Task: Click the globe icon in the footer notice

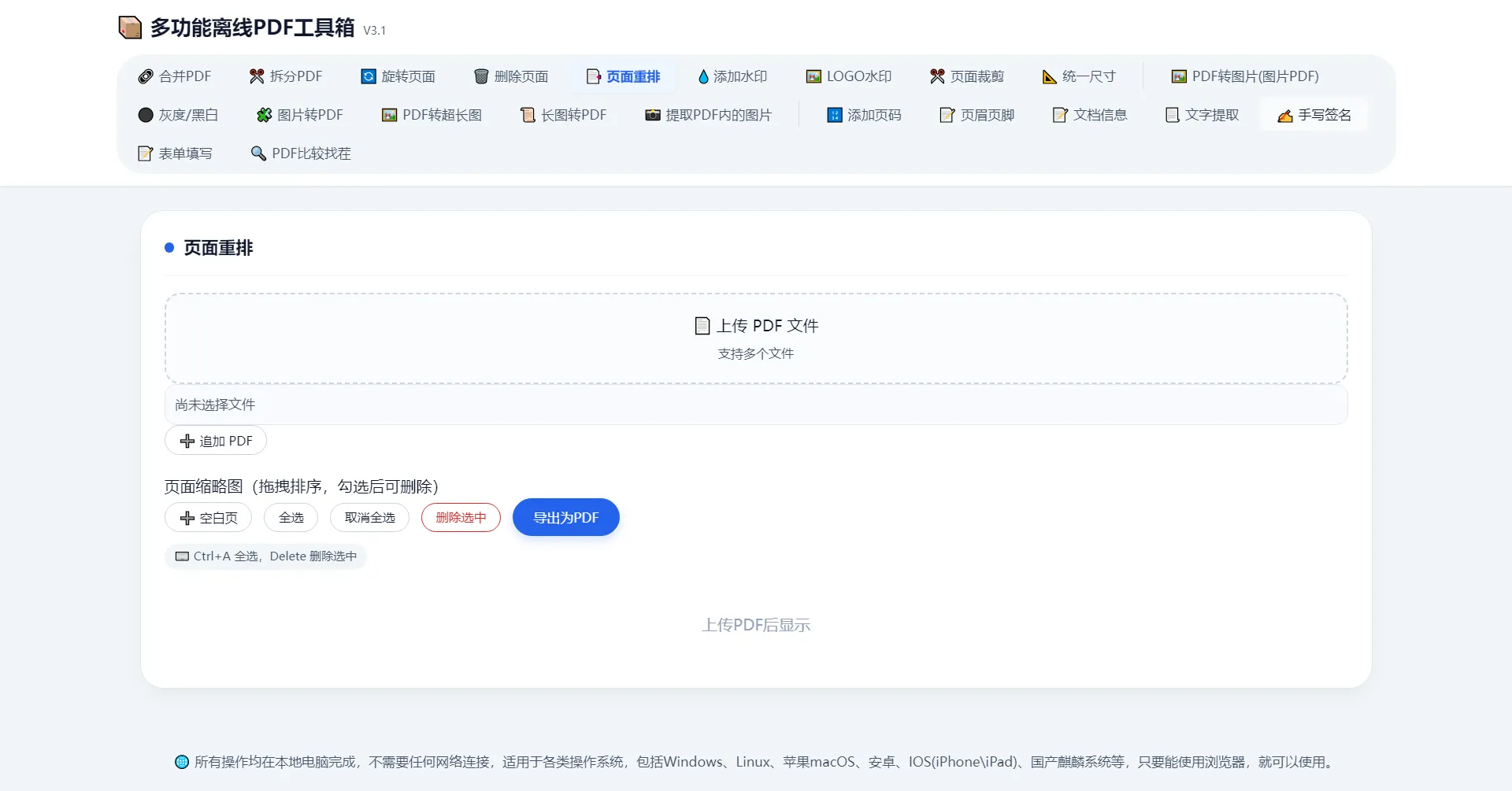Action: (182, 762)
